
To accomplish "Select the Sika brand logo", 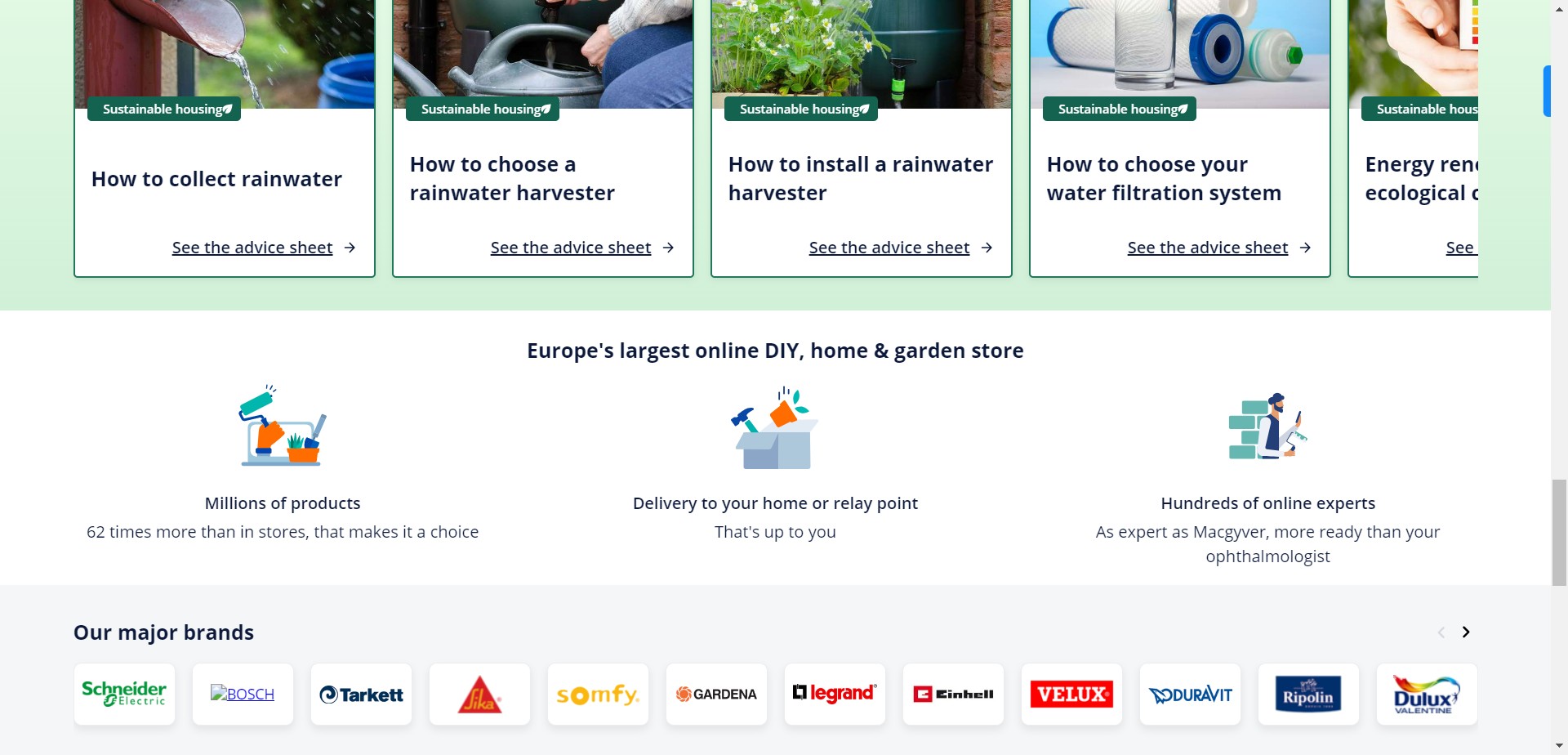I will pos(479,694).
